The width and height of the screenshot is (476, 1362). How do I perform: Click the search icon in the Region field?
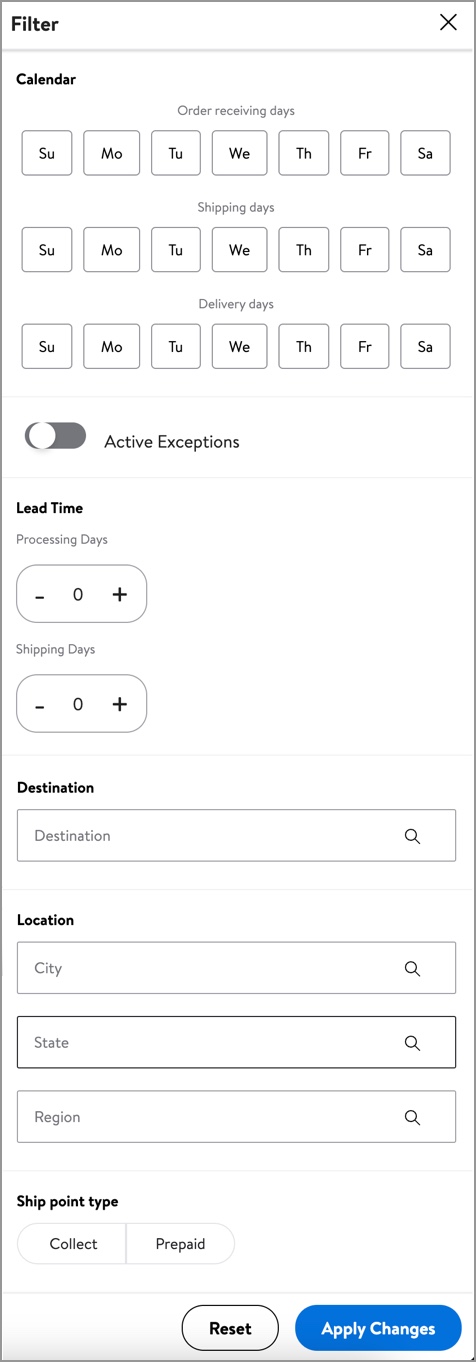coord(412,1117)
